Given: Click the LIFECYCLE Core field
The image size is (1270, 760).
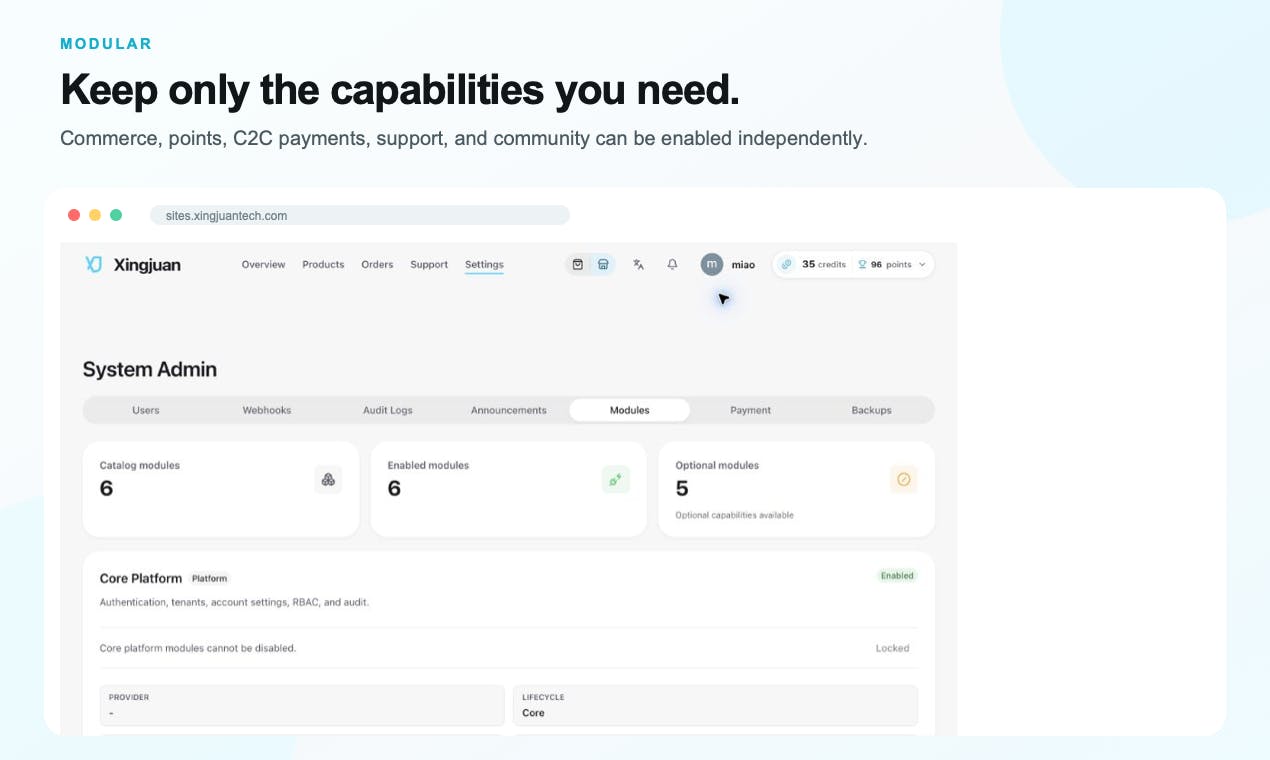Looking at the screenshot, I should (715, 705).
